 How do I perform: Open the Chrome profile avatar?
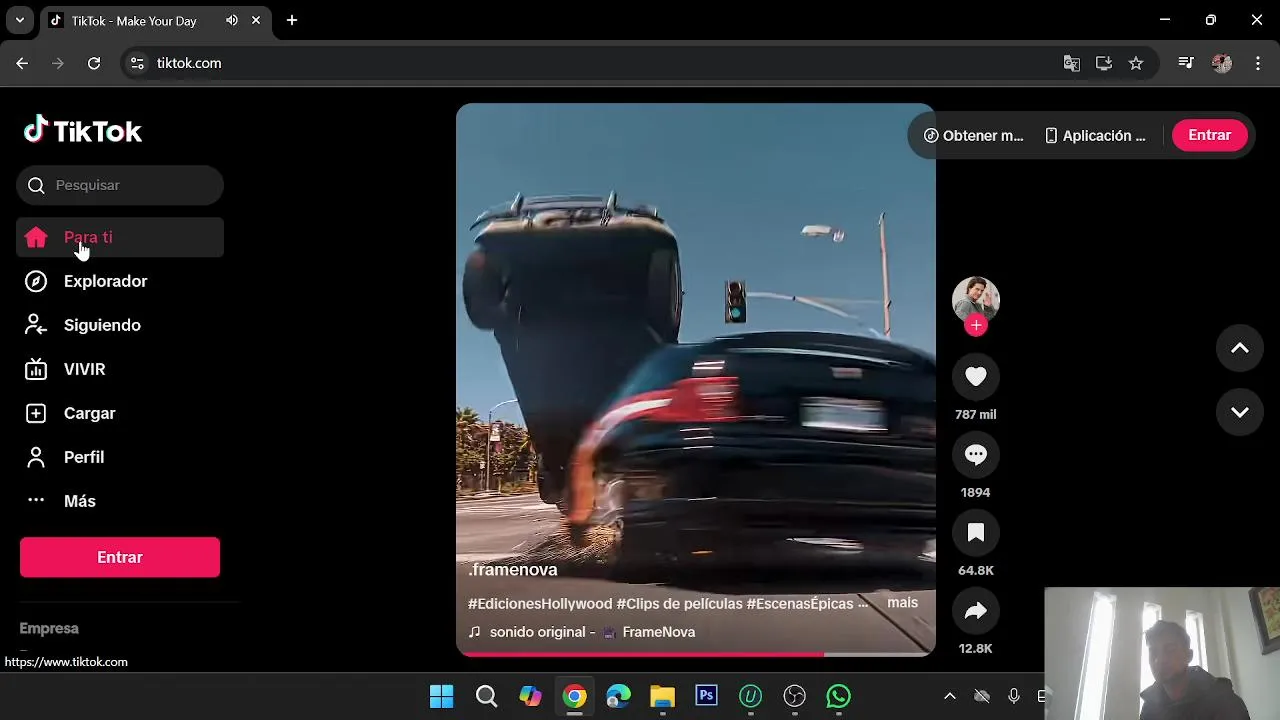tap(1222, 63)
